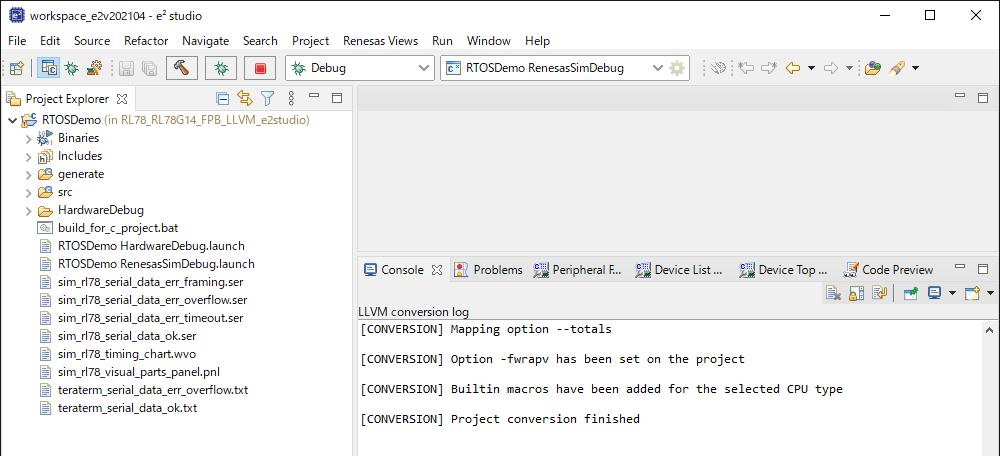
Task: Switch to the Problems tab
Action: pos(489,270)
